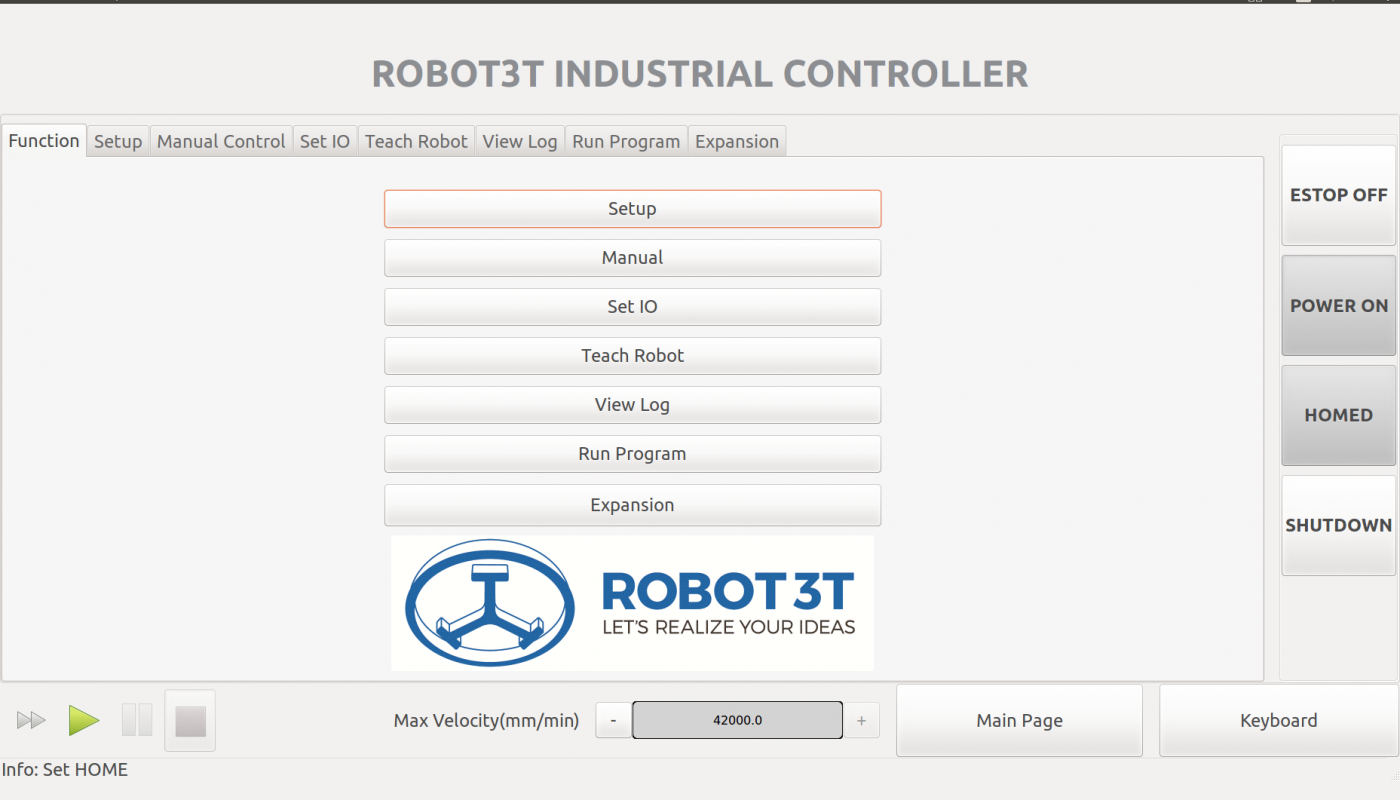The width and height of the screenshot is (1400, 800).
Task: Open the Manual Control tab
Action: [x=220, y=141]
